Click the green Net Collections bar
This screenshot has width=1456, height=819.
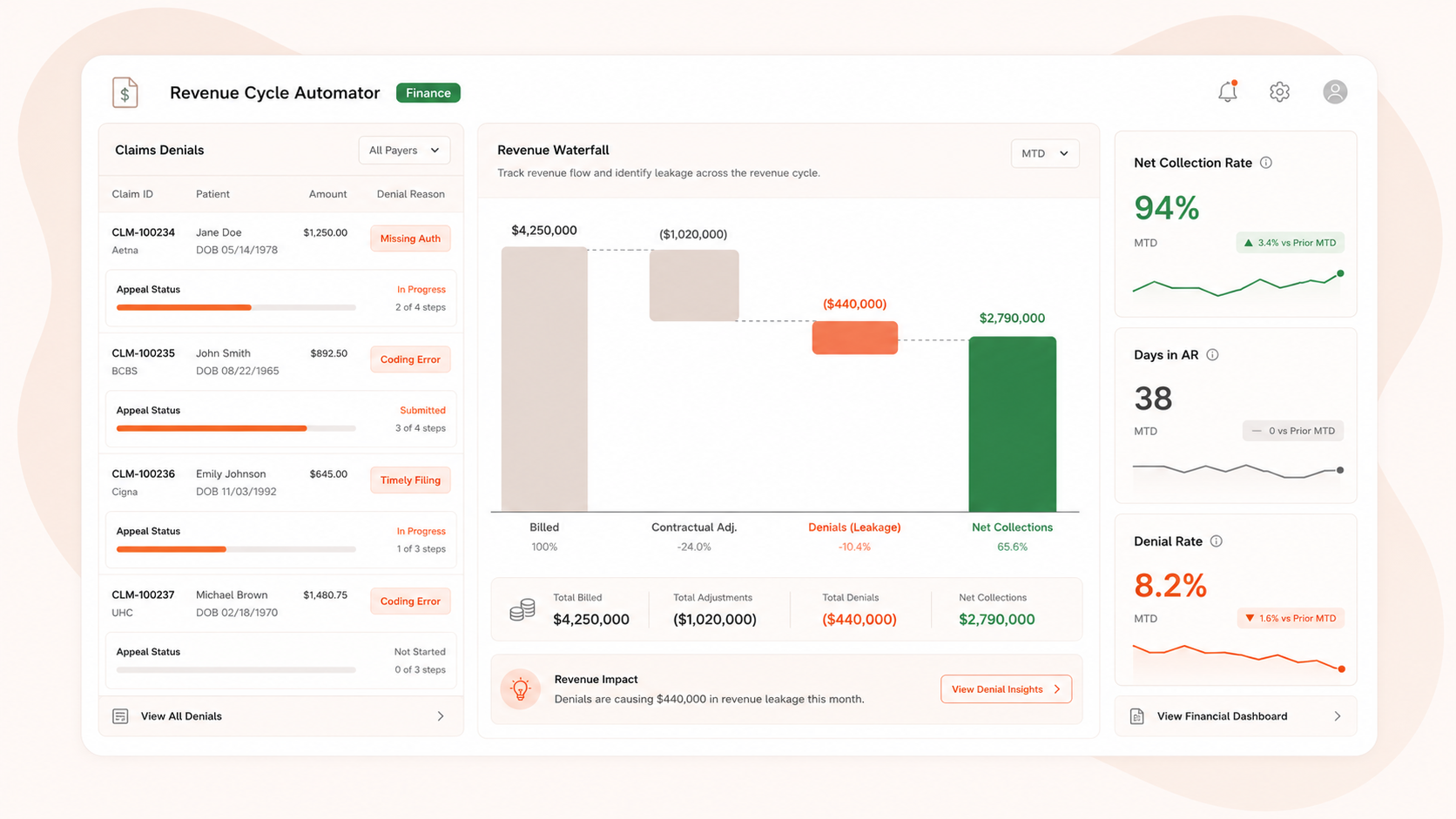coord(1013,425)
